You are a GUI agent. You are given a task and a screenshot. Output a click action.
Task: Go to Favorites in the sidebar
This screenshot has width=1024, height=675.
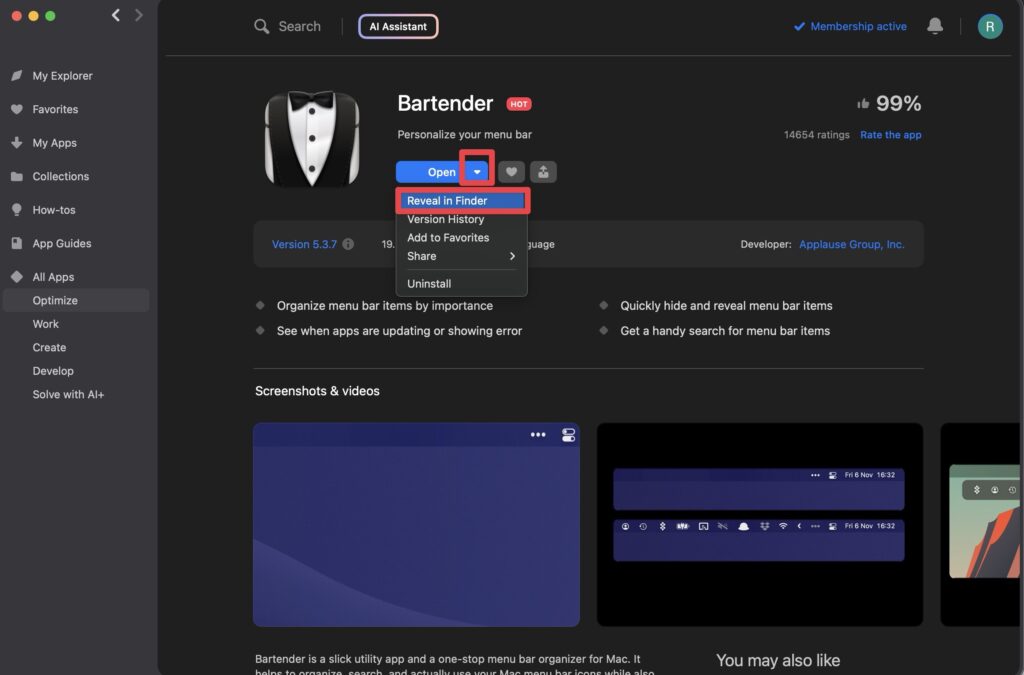click(x=56, y=109)
